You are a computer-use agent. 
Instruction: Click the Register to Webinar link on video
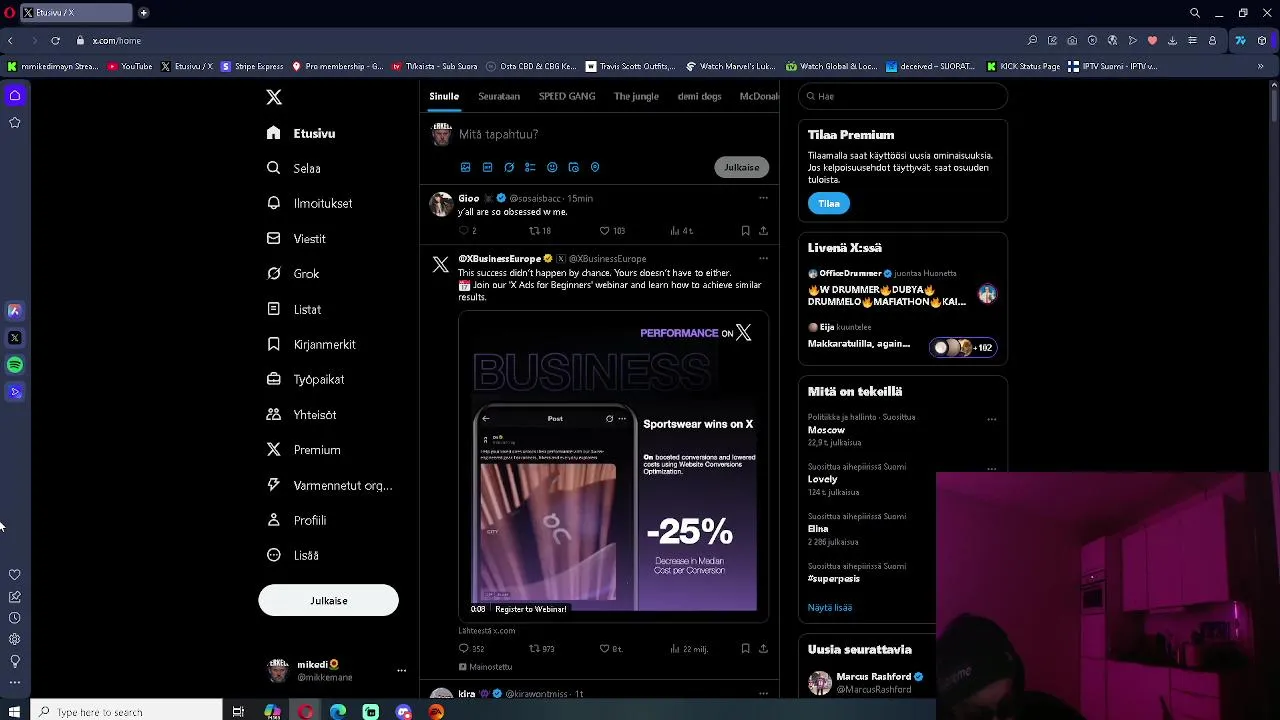531,609
